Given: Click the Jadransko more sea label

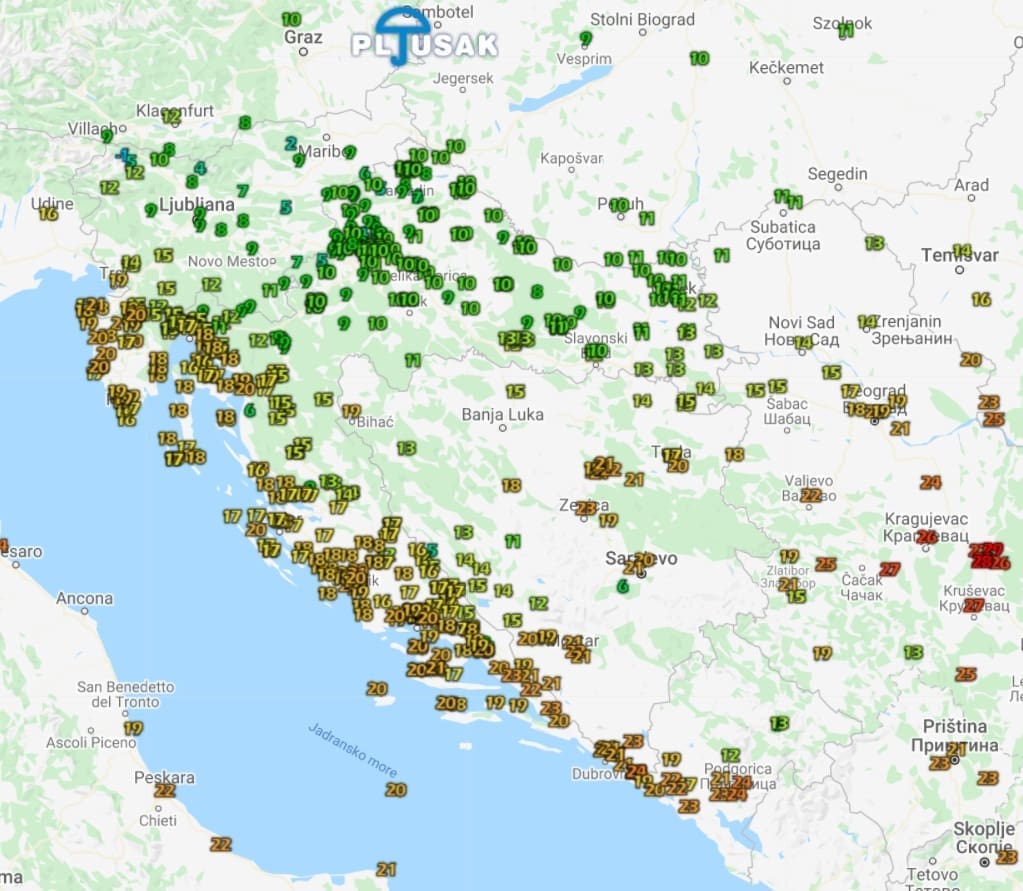Looking at the screenshot, I should [352, 750].
